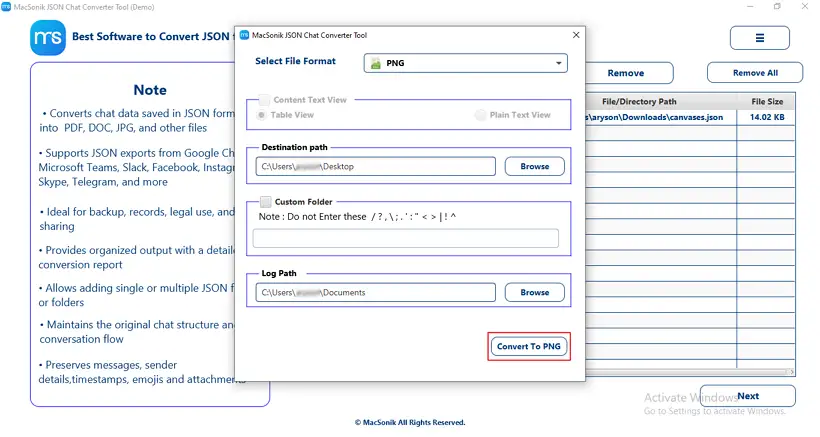Close the JSON Chat Converter dialog
Image resolution: width=820 pixels, height=437 pixels.
(x=576, y=35)
